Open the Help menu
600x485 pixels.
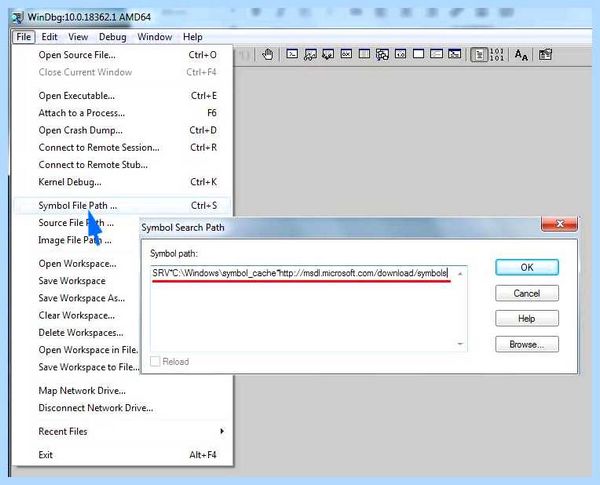[x=192, y=37]
